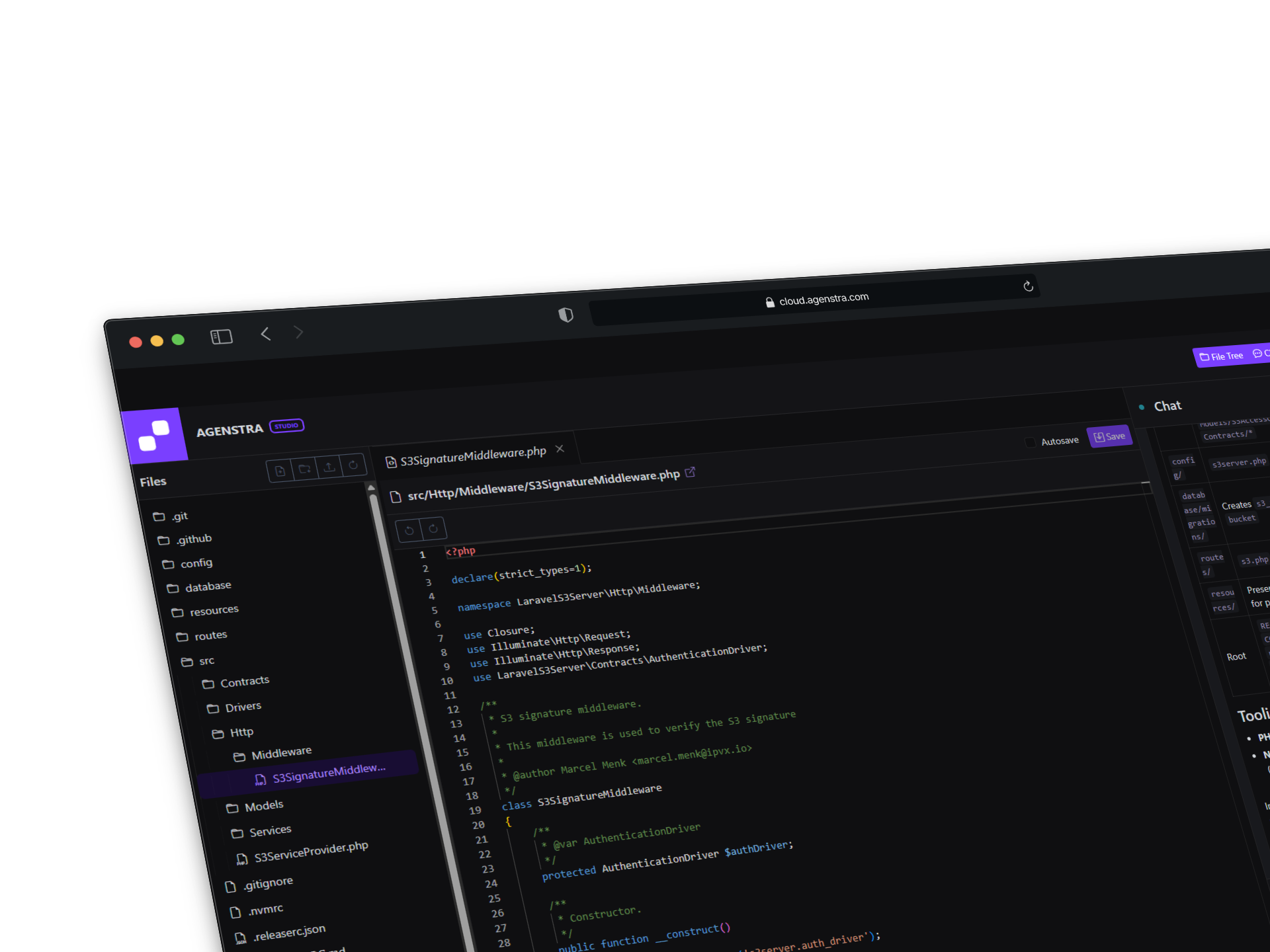Viewport: 1270px width, 952px height.
Task: Reload the page from the address bar
Action: point(1029,286)
